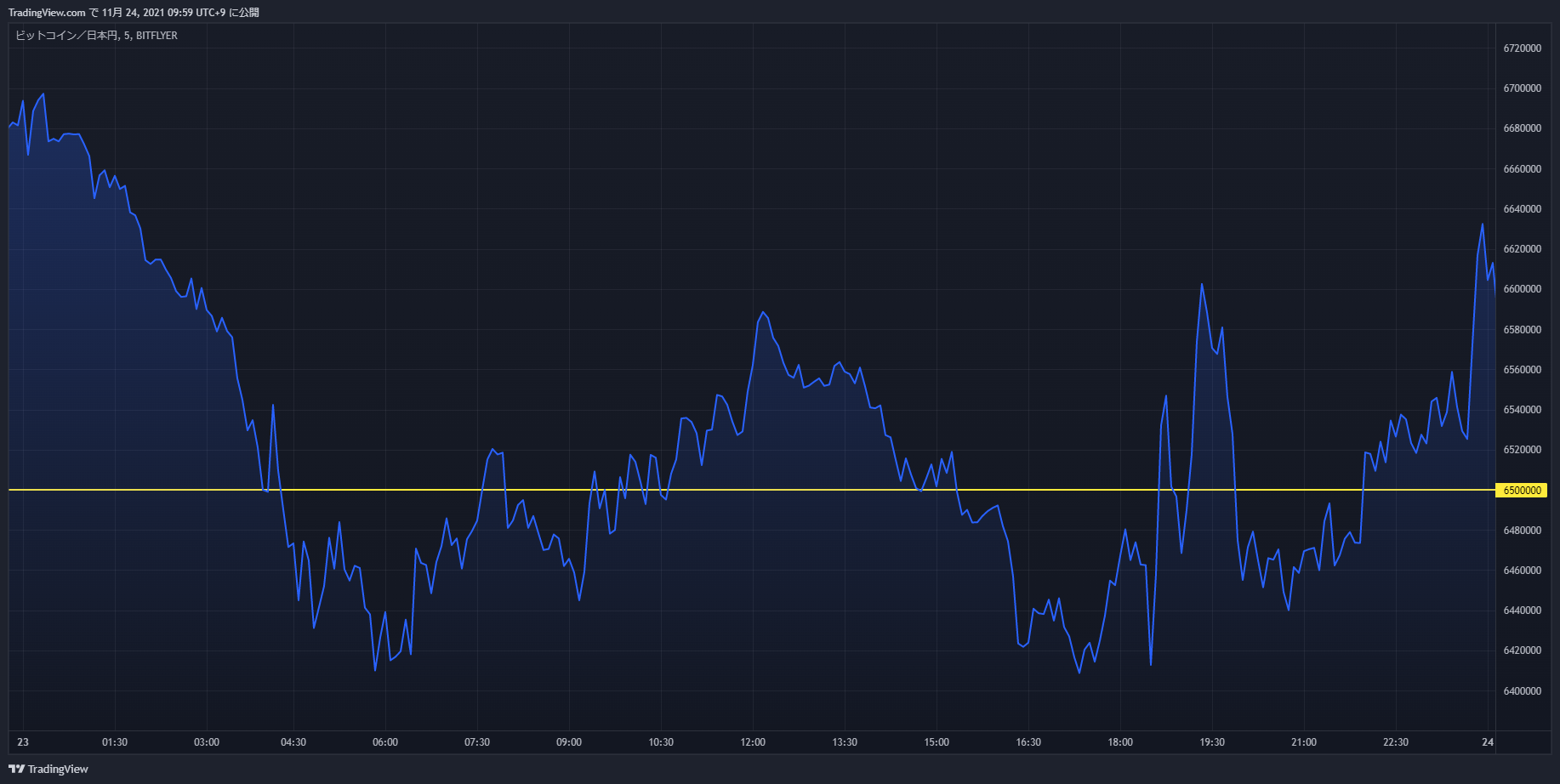Click the 6620000 price axis label
This screenshot has width=1560, height=784.
coord(1522,249)
